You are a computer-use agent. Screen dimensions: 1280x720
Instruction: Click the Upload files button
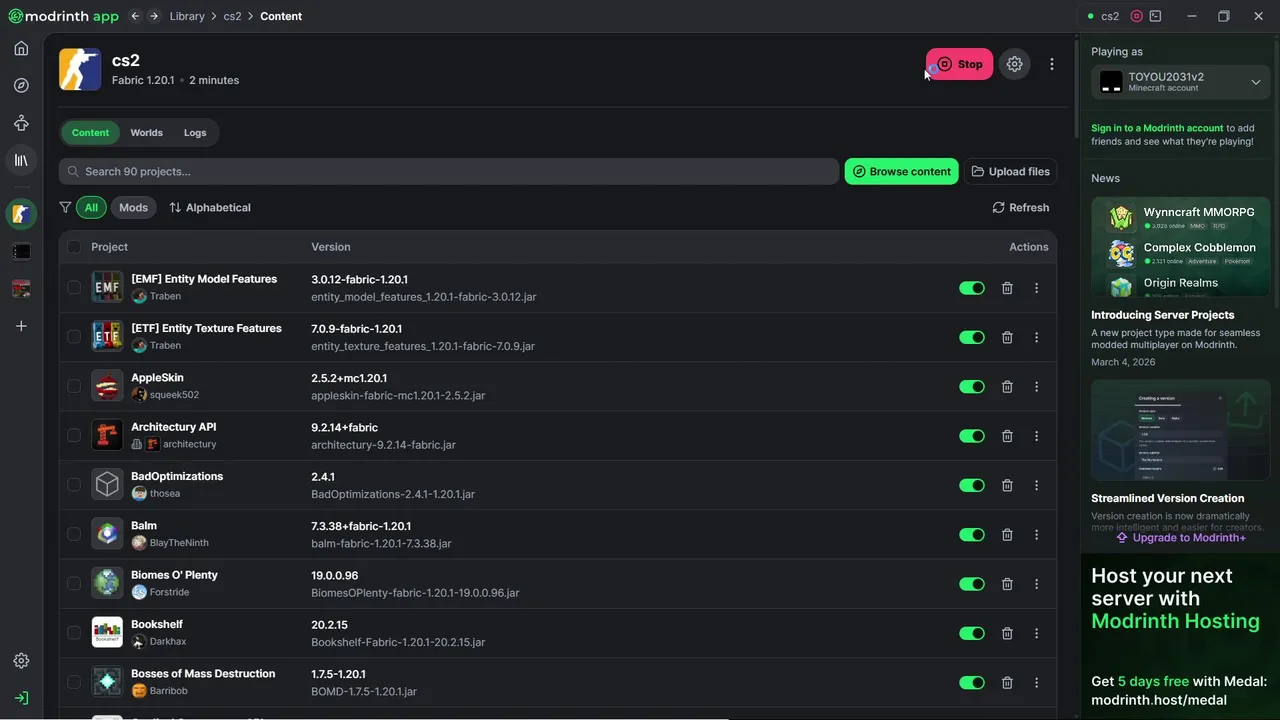click(1010, 172)
